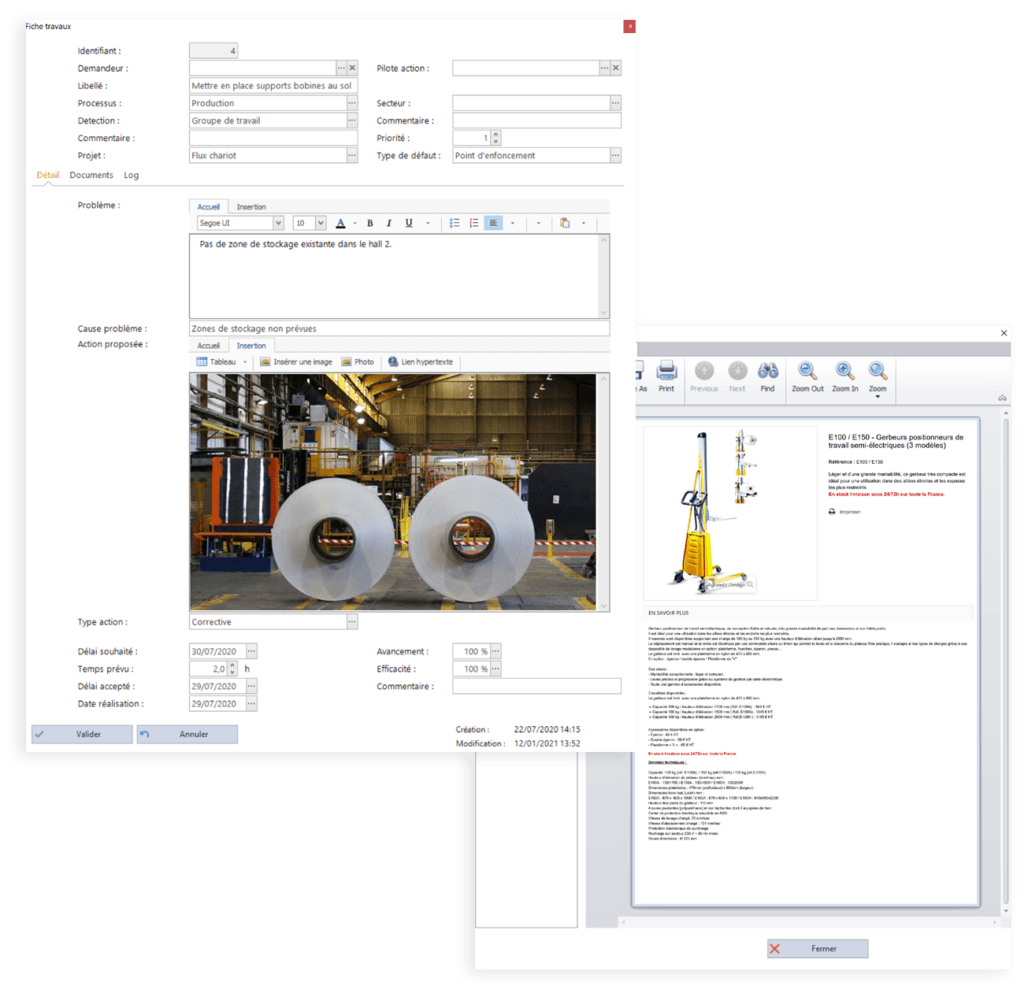Clear the Pilote action field with X

(616, 68)
